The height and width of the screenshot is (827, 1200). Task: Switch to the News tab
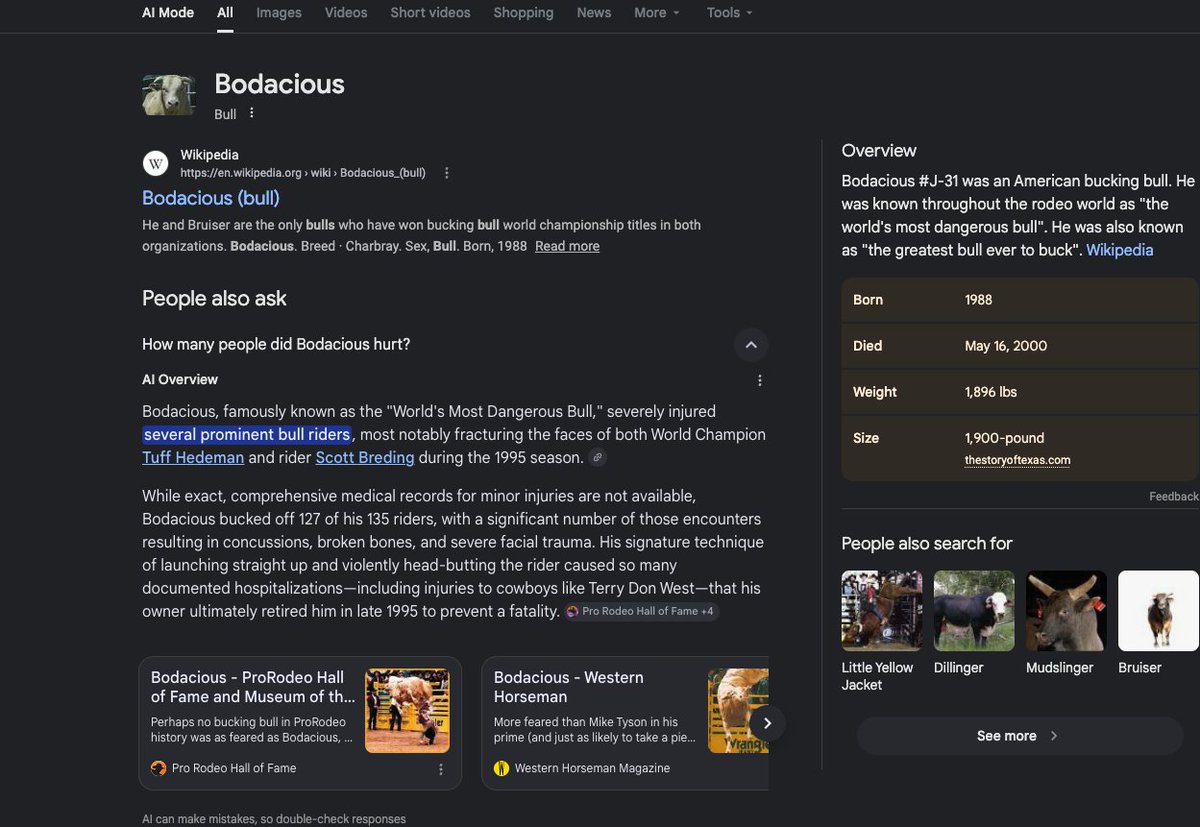pos(594,13)
